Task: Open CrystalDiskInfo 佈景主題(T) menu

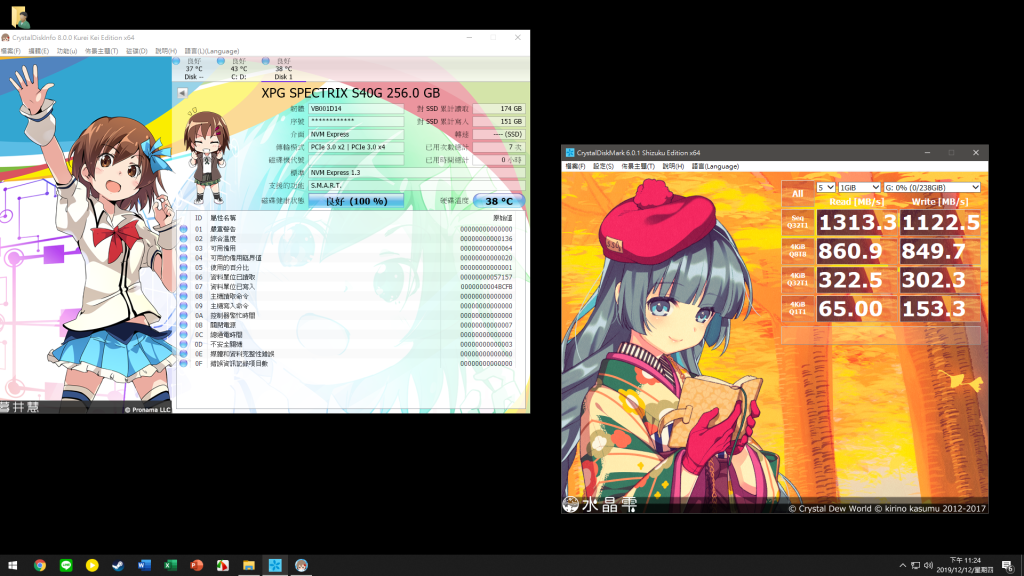Action: point(101,51)
